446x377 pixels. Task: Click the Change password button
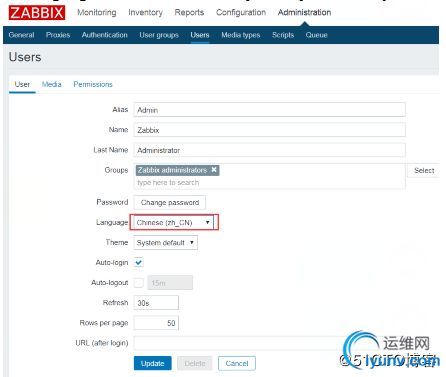click(x=170, y=202)
